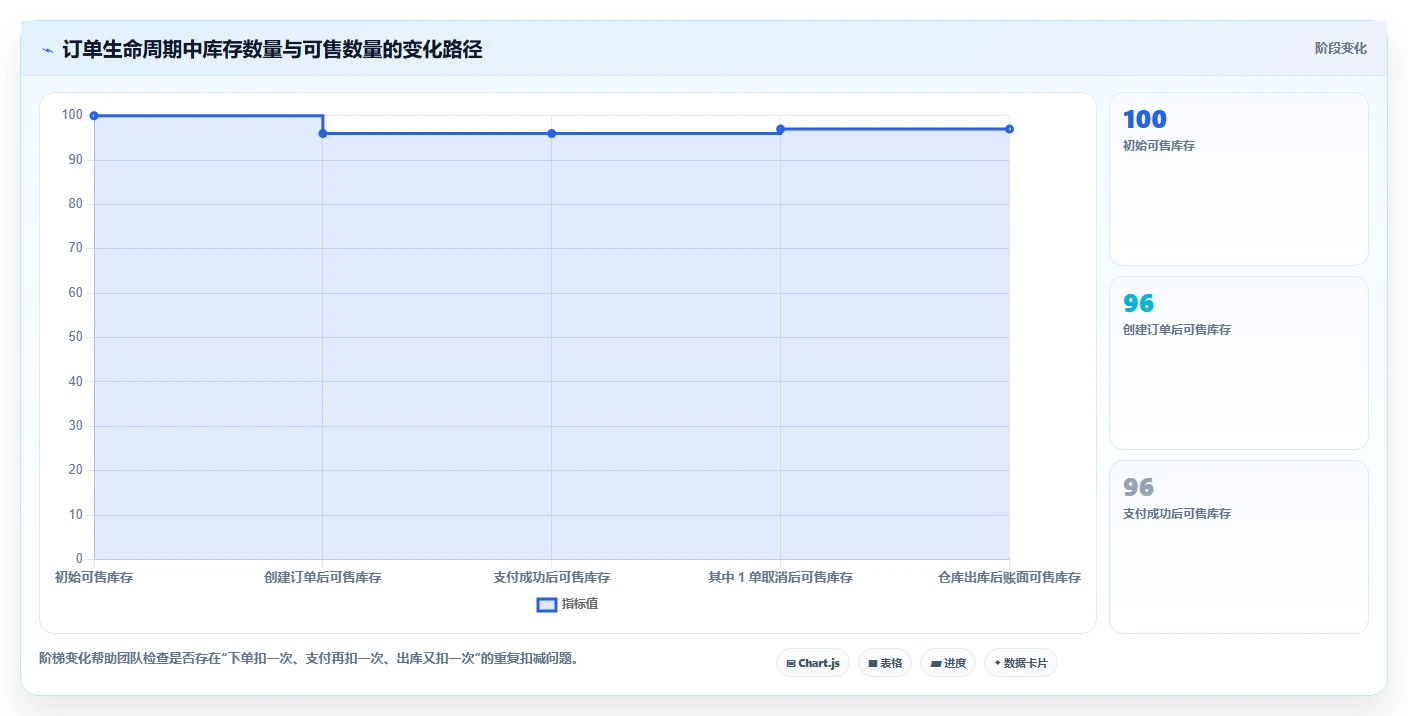Click the Chart.js tag chip
This screenshot has height=716, width=1408.
point(812,663)
